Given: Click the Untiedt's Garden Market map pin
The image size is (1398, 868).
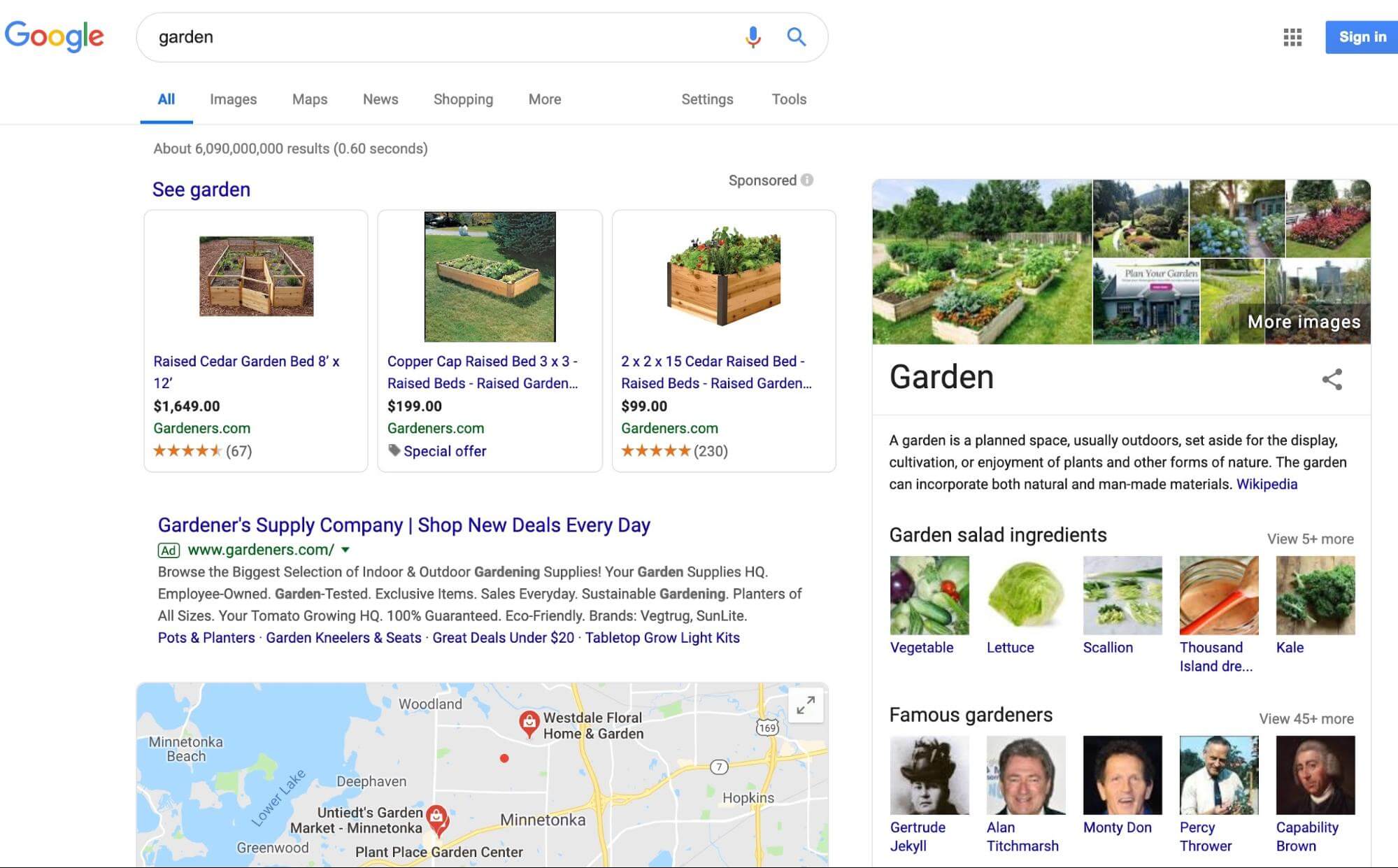Looking at the screenshot, I should pos(438,820).
